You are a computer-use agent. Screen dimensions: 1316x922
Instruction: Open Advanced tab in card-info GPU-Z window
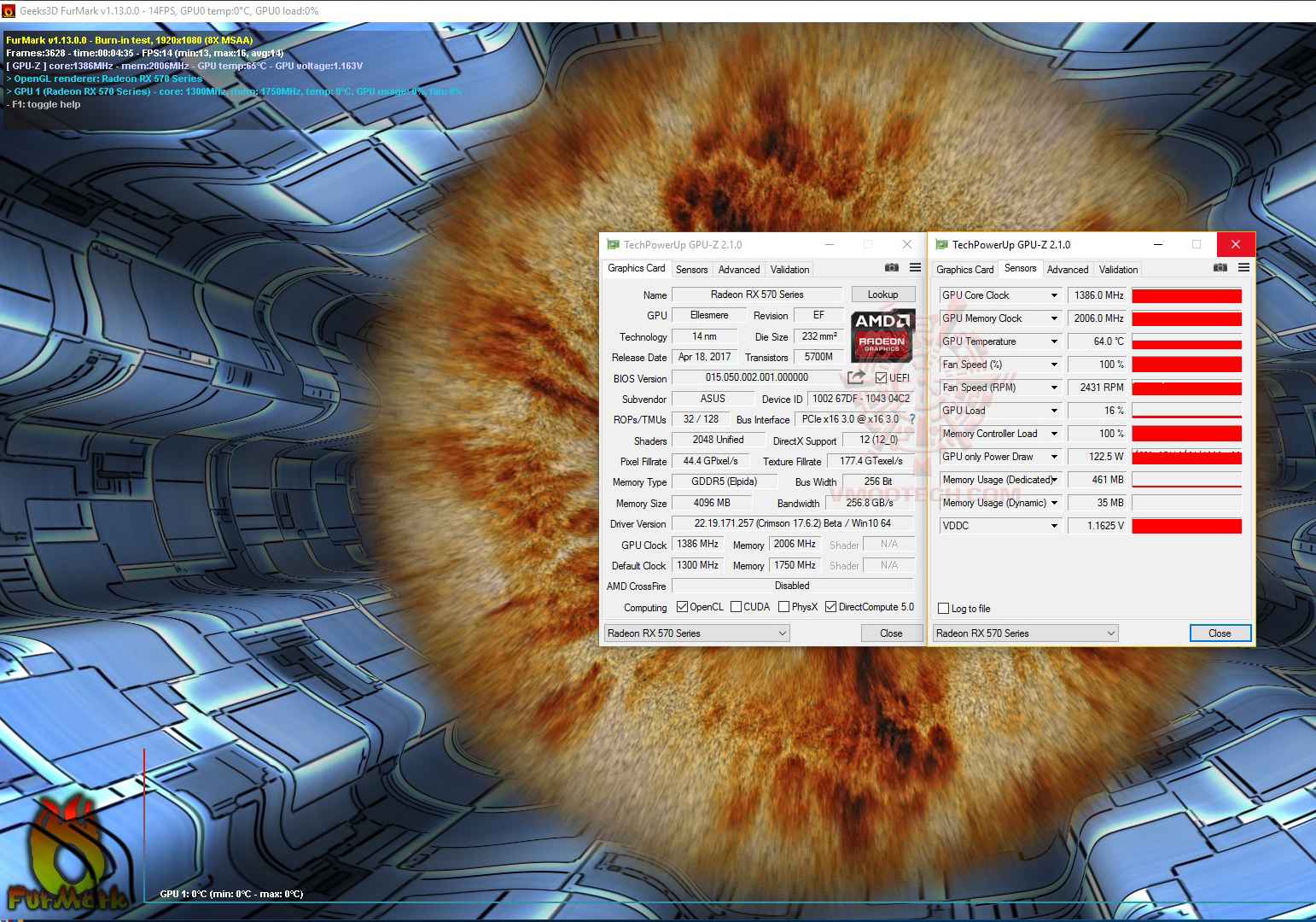(x=739, y=270)
